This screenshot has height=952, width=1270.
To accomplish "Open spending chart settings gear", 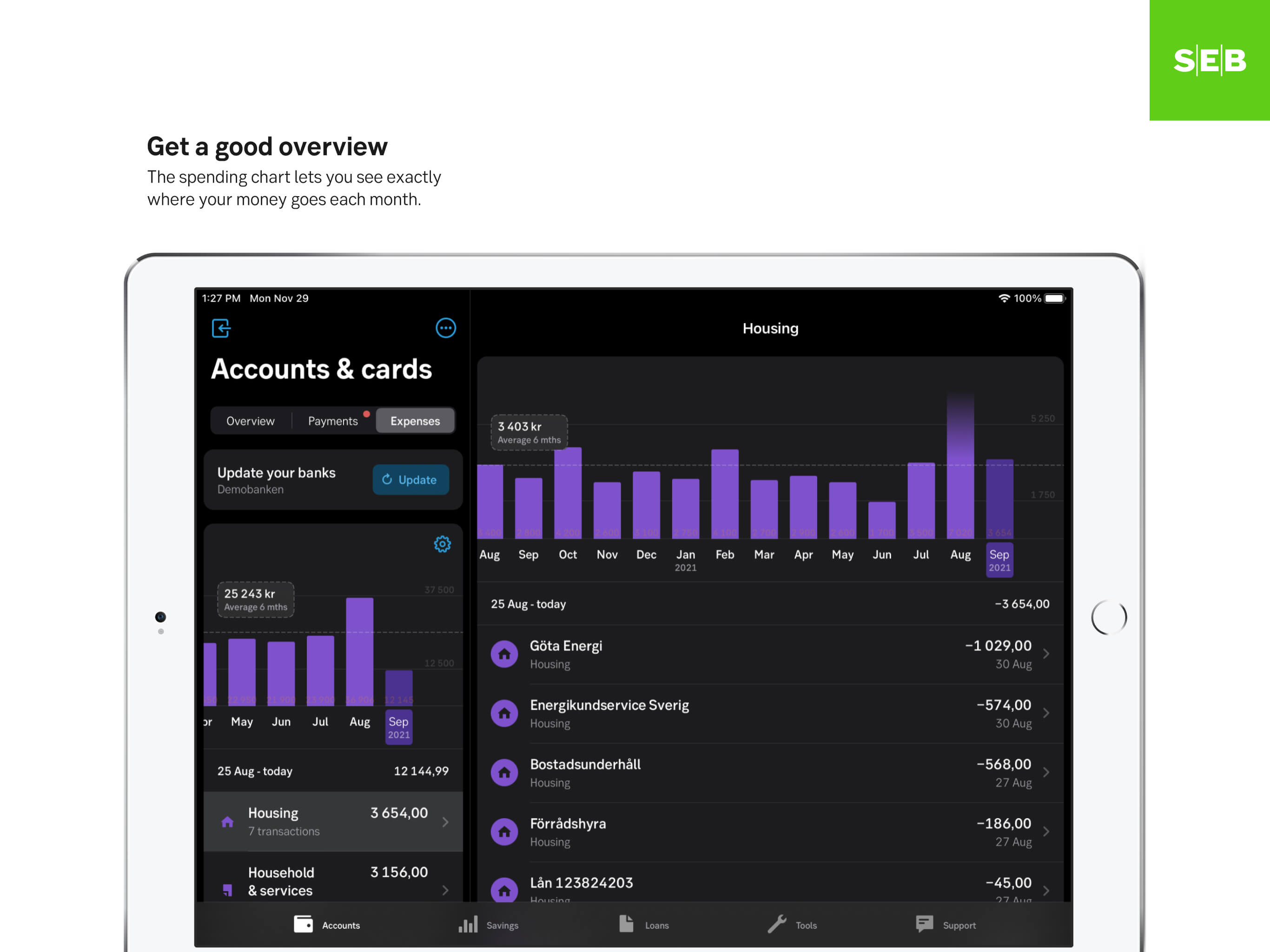I will [442, 544].
